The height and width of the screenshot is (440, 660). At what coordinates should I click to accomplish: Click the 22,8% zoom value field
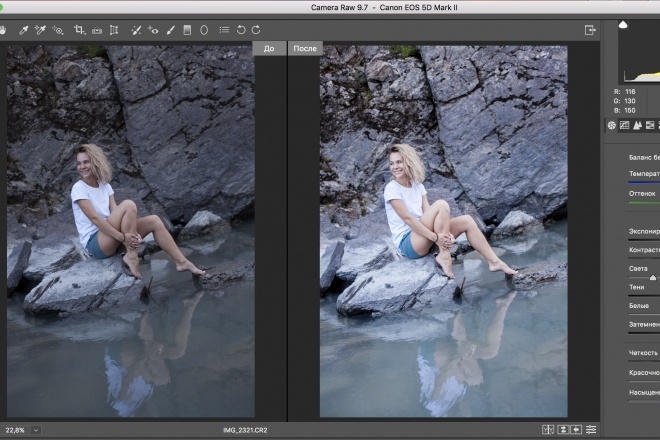tap(15, 430)
